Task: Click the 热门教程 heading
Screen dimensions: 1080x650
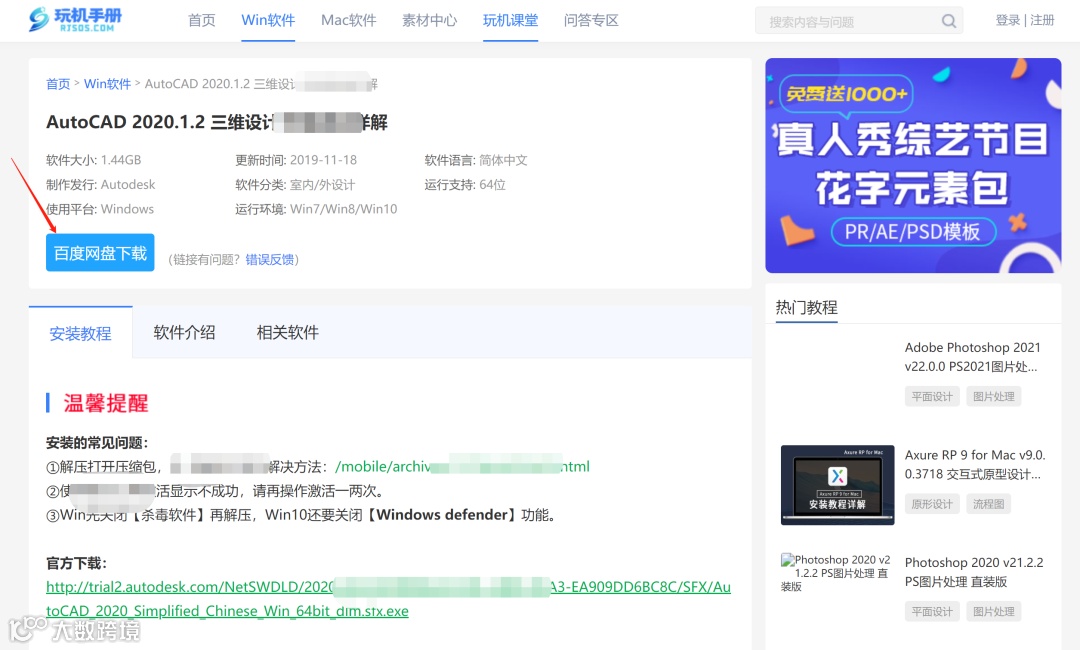Action: [x=807, y=307]
